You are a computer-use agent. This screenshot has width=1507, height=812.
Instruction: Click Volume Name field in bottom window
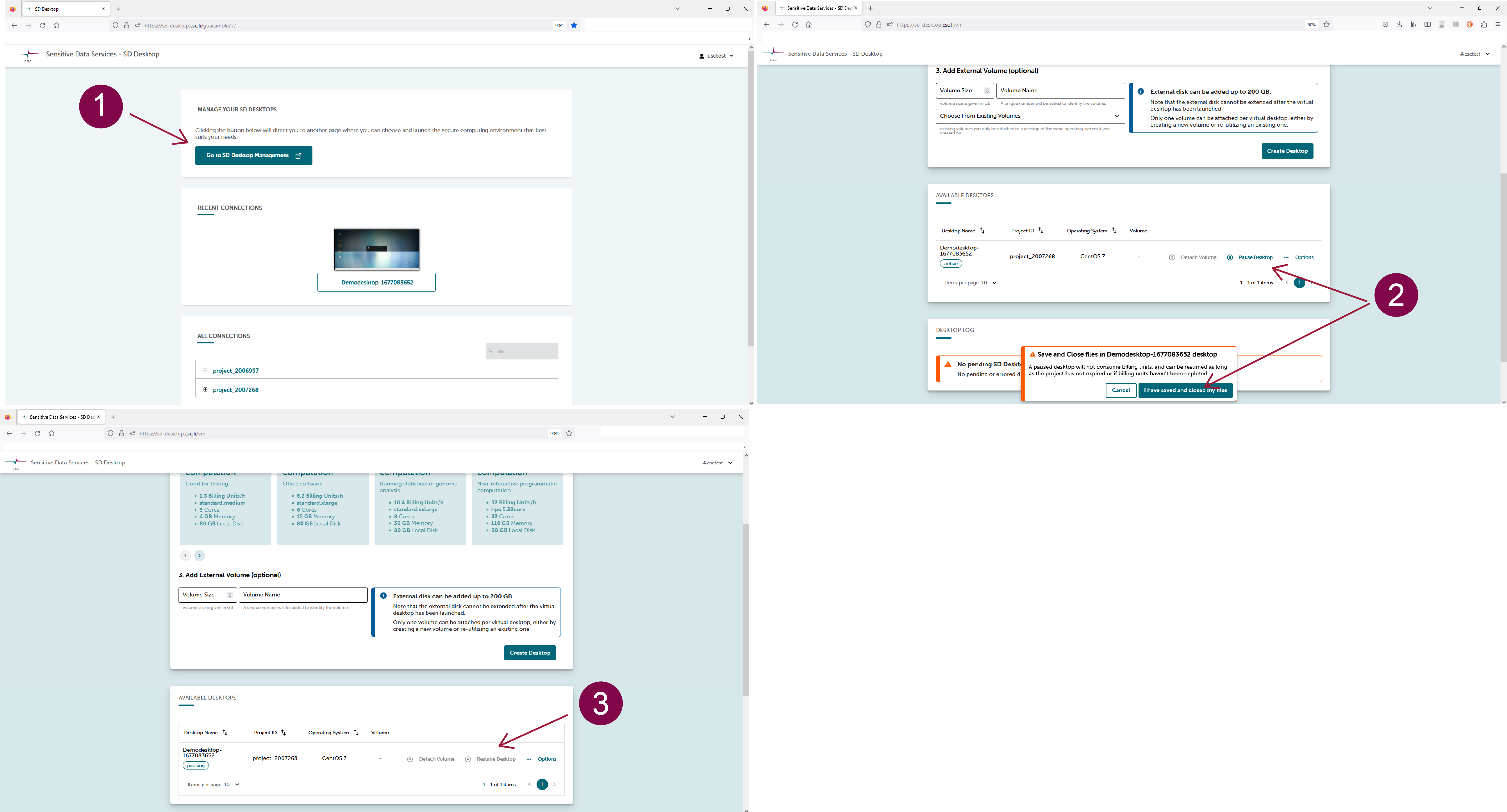pos(303,595)
